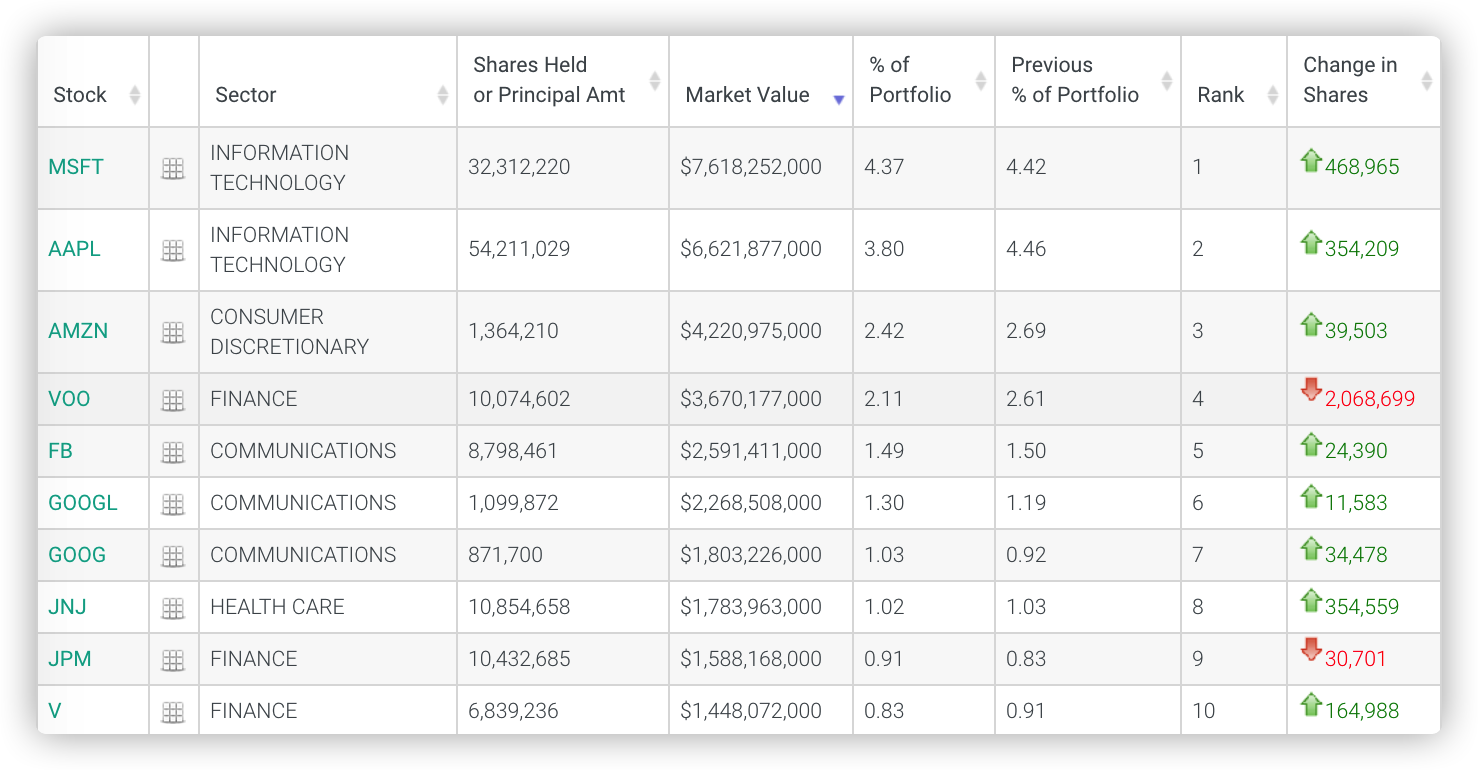Sort by Change in Shares column
Screen dimensions: 1478x770
click(x=1364, y=82)
